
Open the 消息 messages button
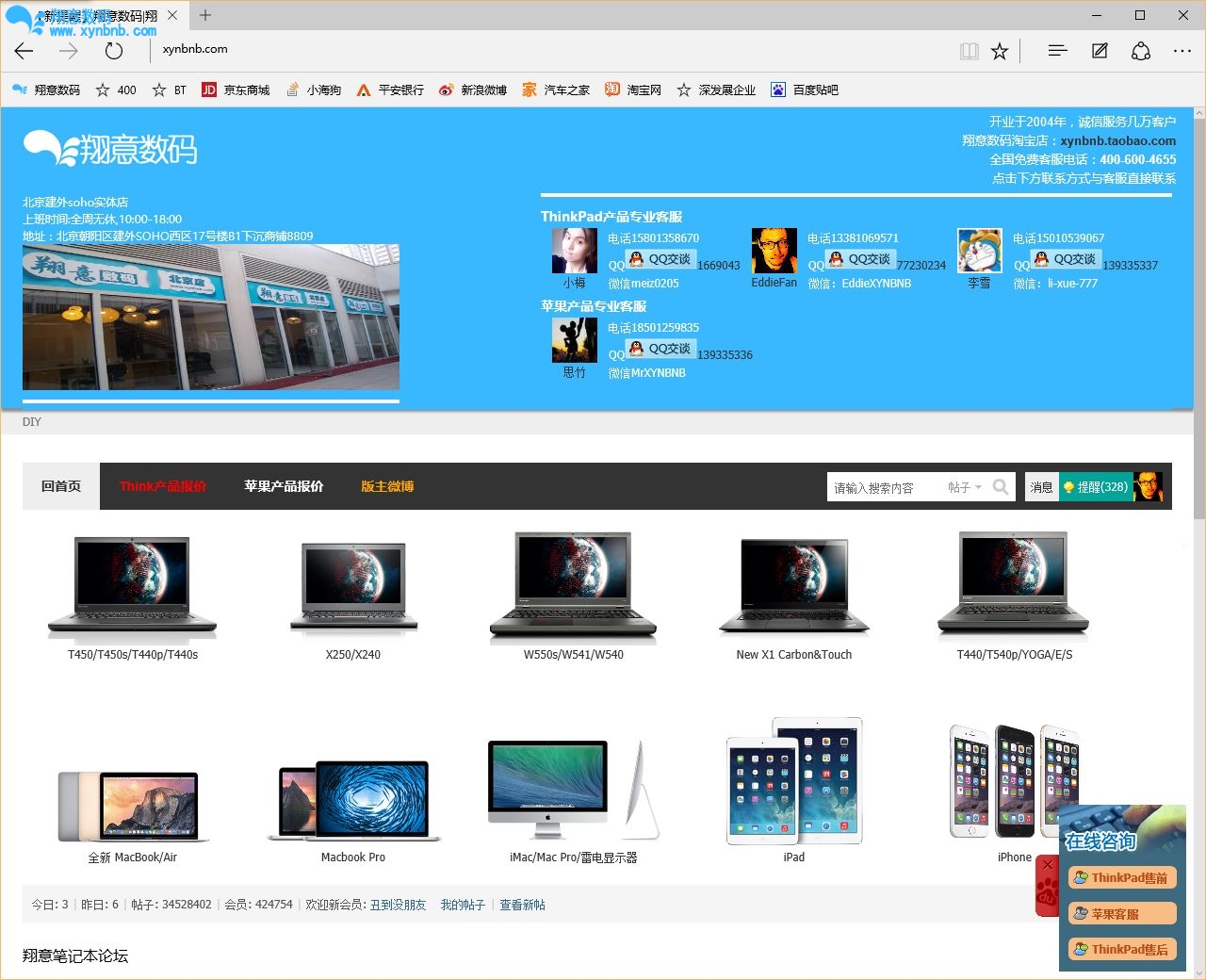[x=1041, y=487]
